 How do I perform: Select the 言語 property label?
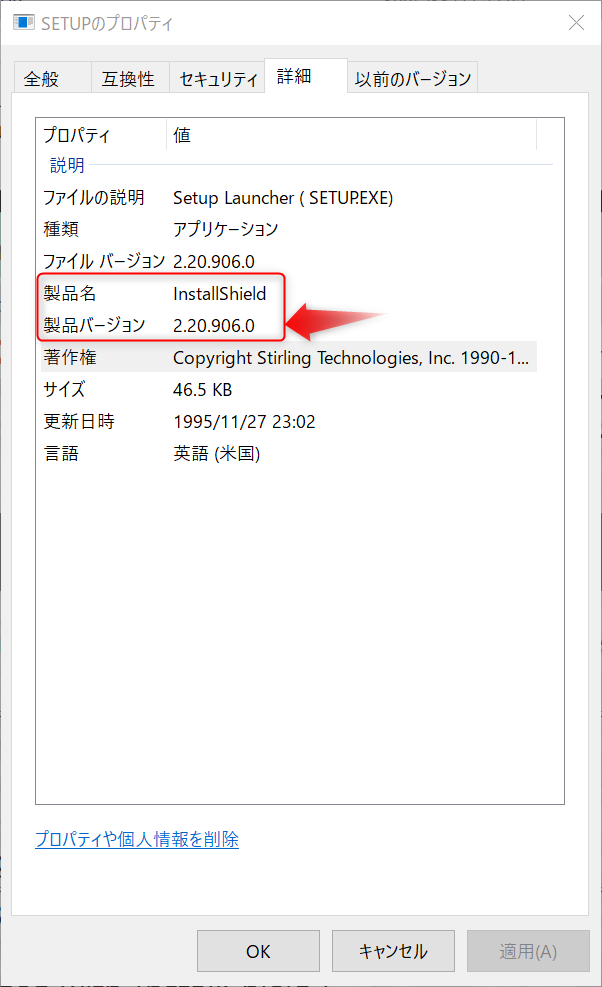tap(61, 453)
